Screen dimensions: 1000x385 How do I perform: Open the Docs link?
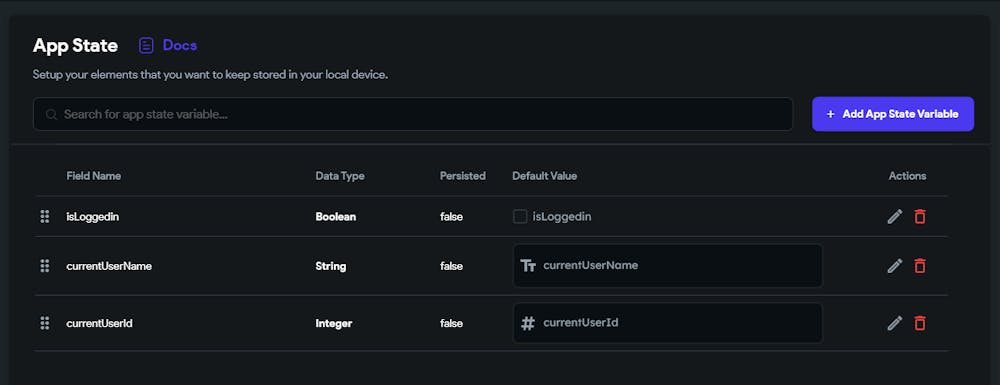[x=180, y=45]
